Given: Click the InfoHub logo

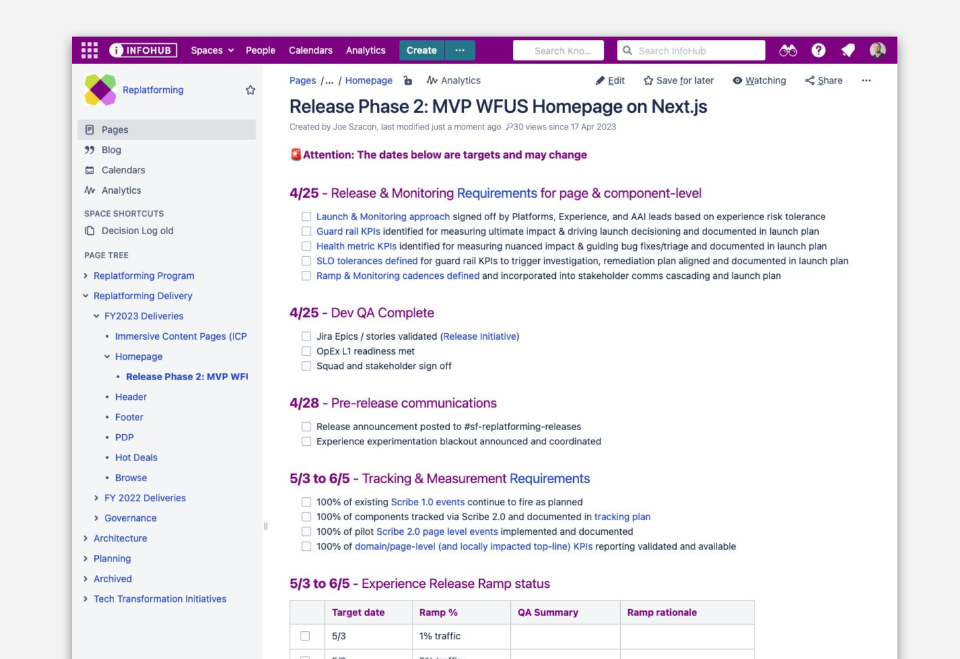Looking at the screenshot, I should pos(143,50).
